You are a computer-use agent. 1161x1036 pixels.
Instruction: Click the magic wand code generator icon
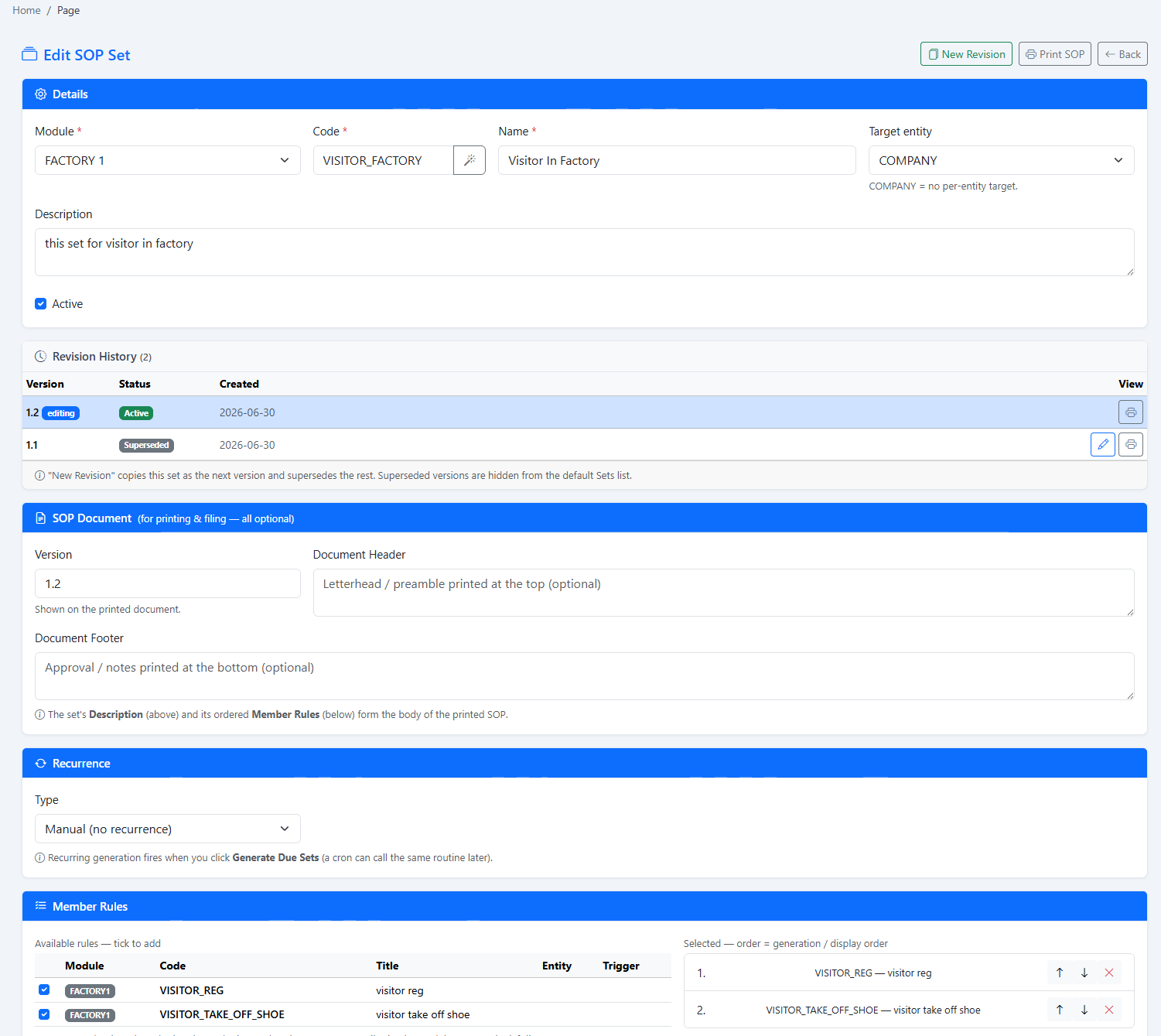(470, 160)
